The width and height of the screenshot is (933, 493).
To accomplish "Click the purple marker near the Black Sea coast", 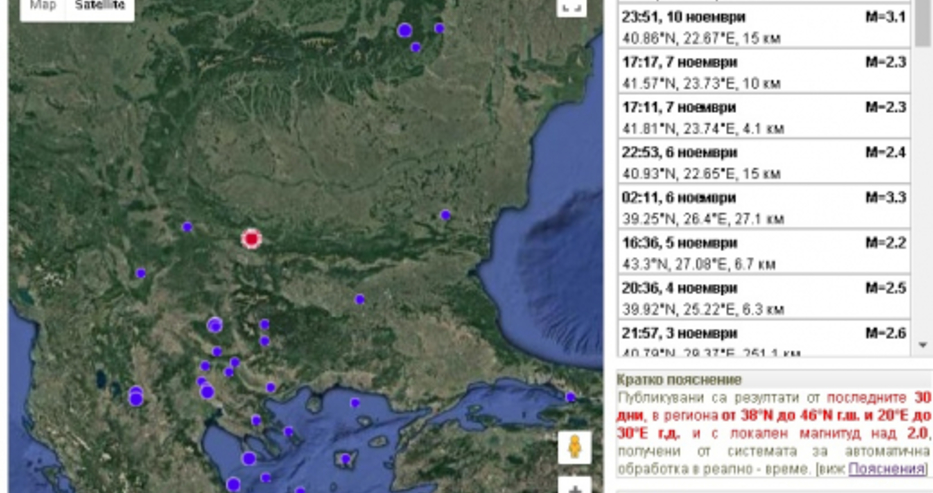I will click(445, 214).
